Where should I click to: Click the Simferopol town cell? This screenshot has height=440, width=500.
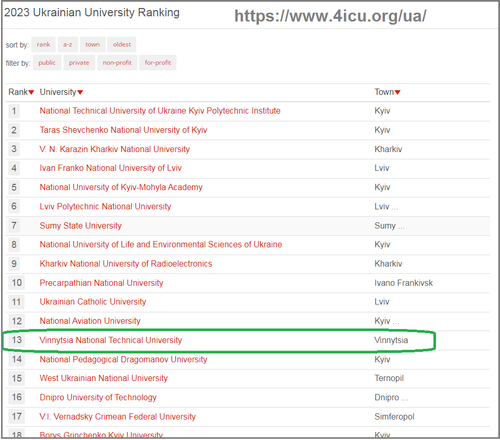tap(394, 417)
